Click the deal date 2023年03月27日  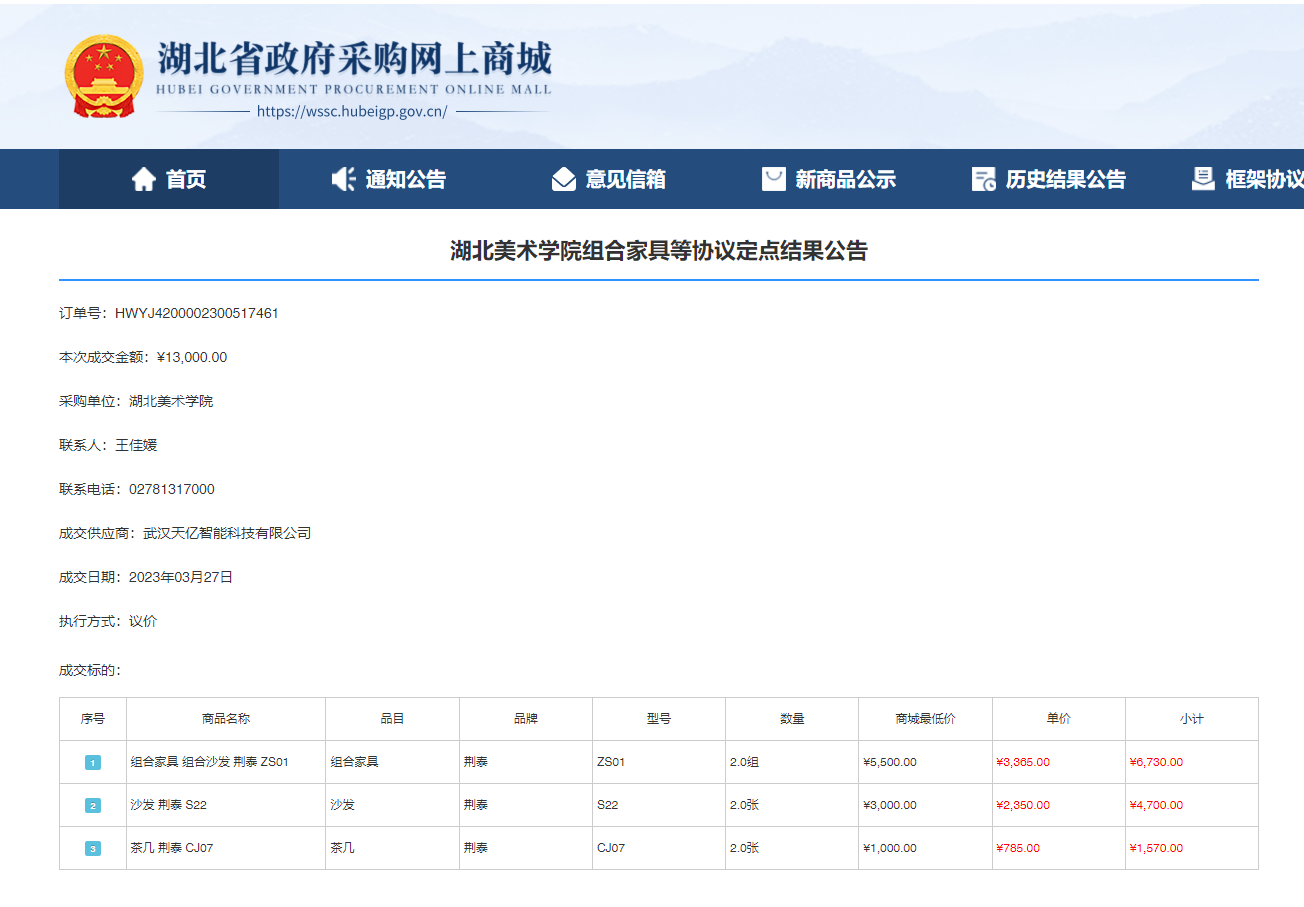click(x=181, y=577)
